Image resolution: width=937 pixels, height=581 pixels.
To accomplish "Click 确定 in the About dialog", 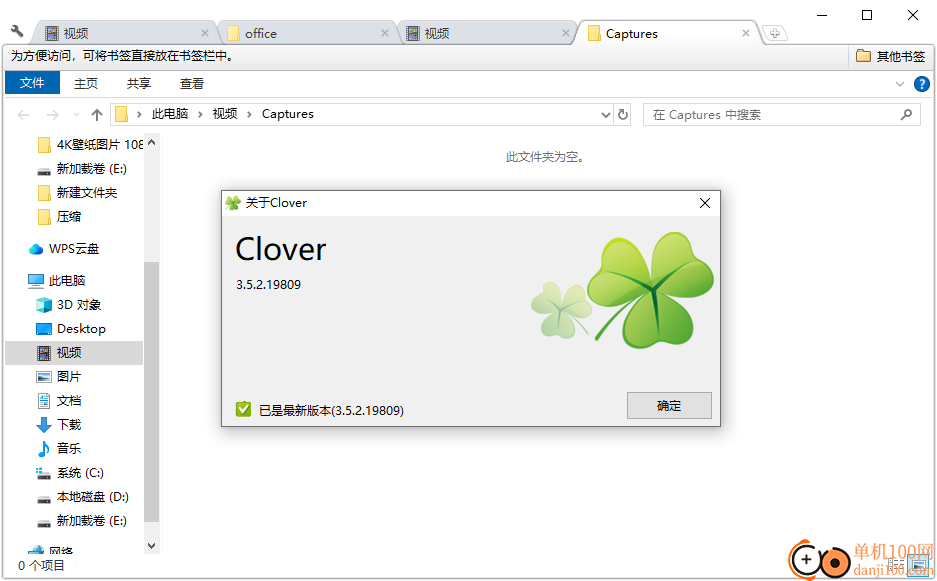I will click(x=669, y=406).
